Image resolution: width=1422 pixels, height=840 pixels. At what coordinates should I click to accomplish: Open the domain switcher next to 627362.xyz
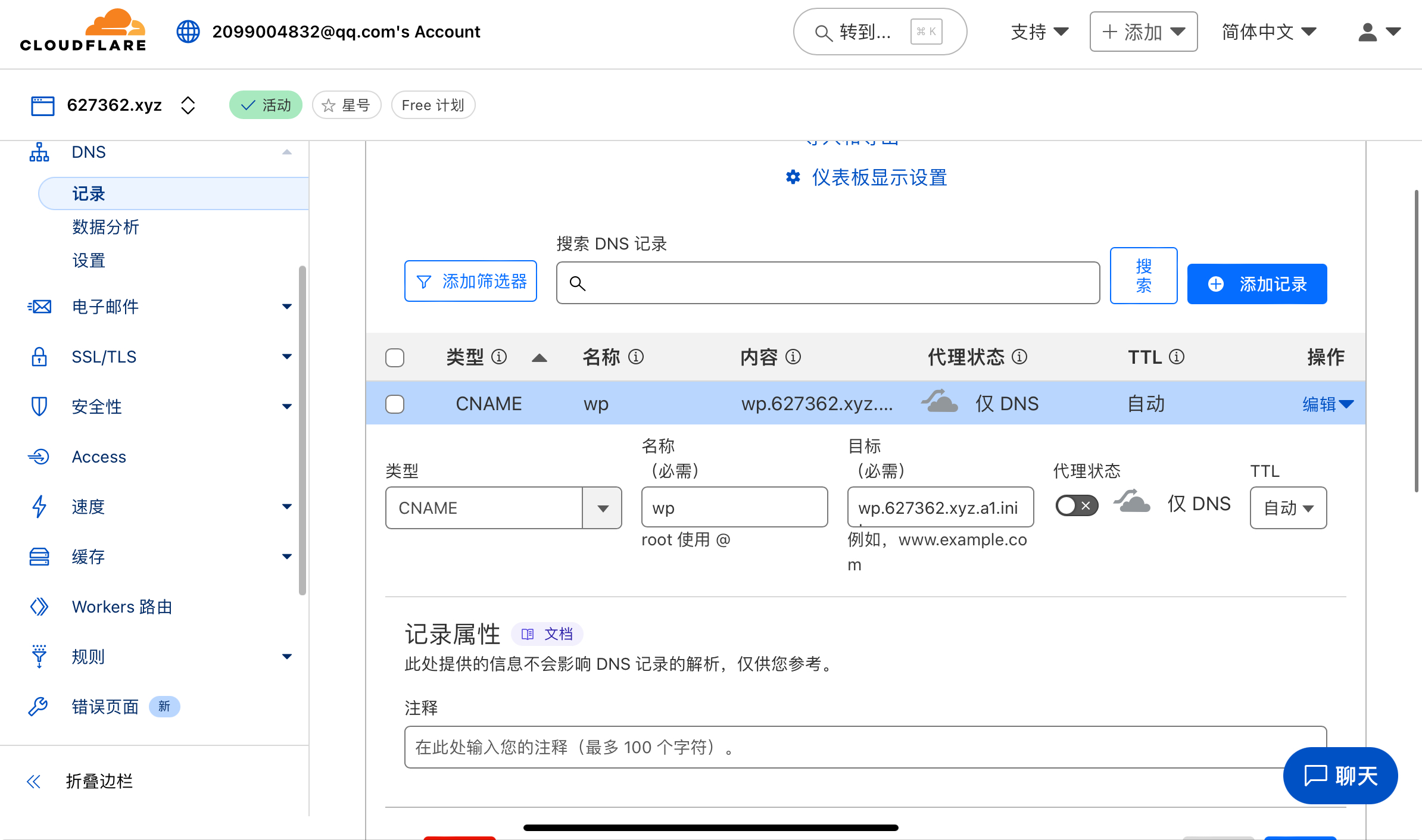[188, 105]
